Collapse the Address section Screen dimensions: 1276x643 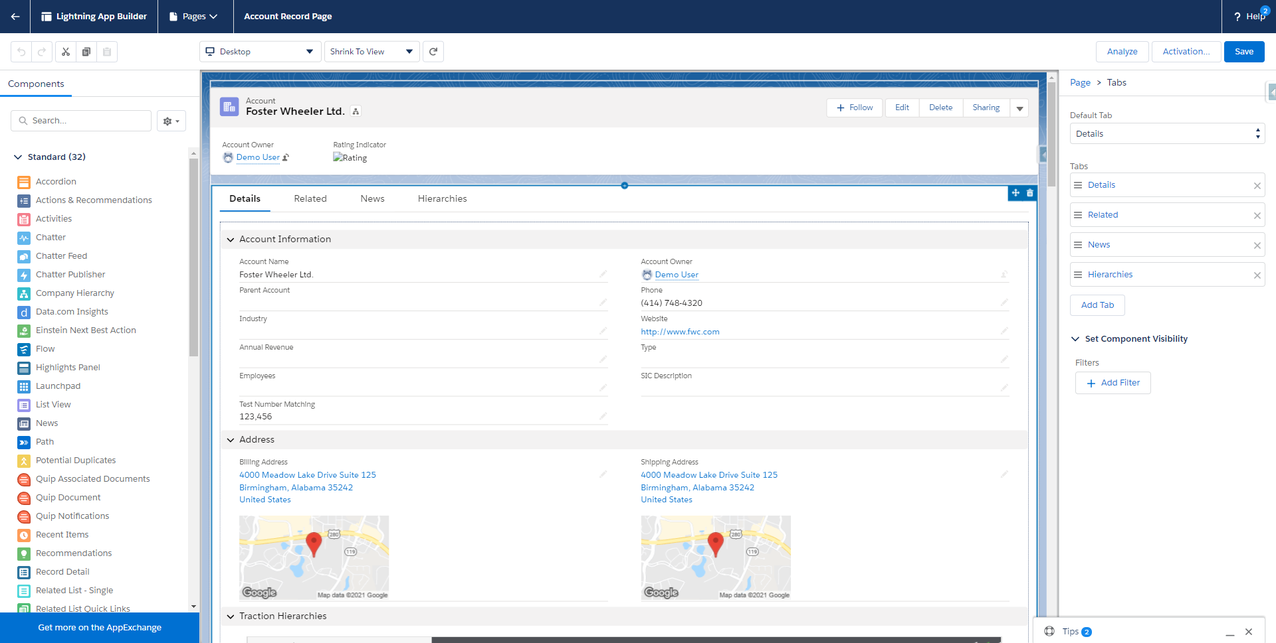(x=231, y=440)
